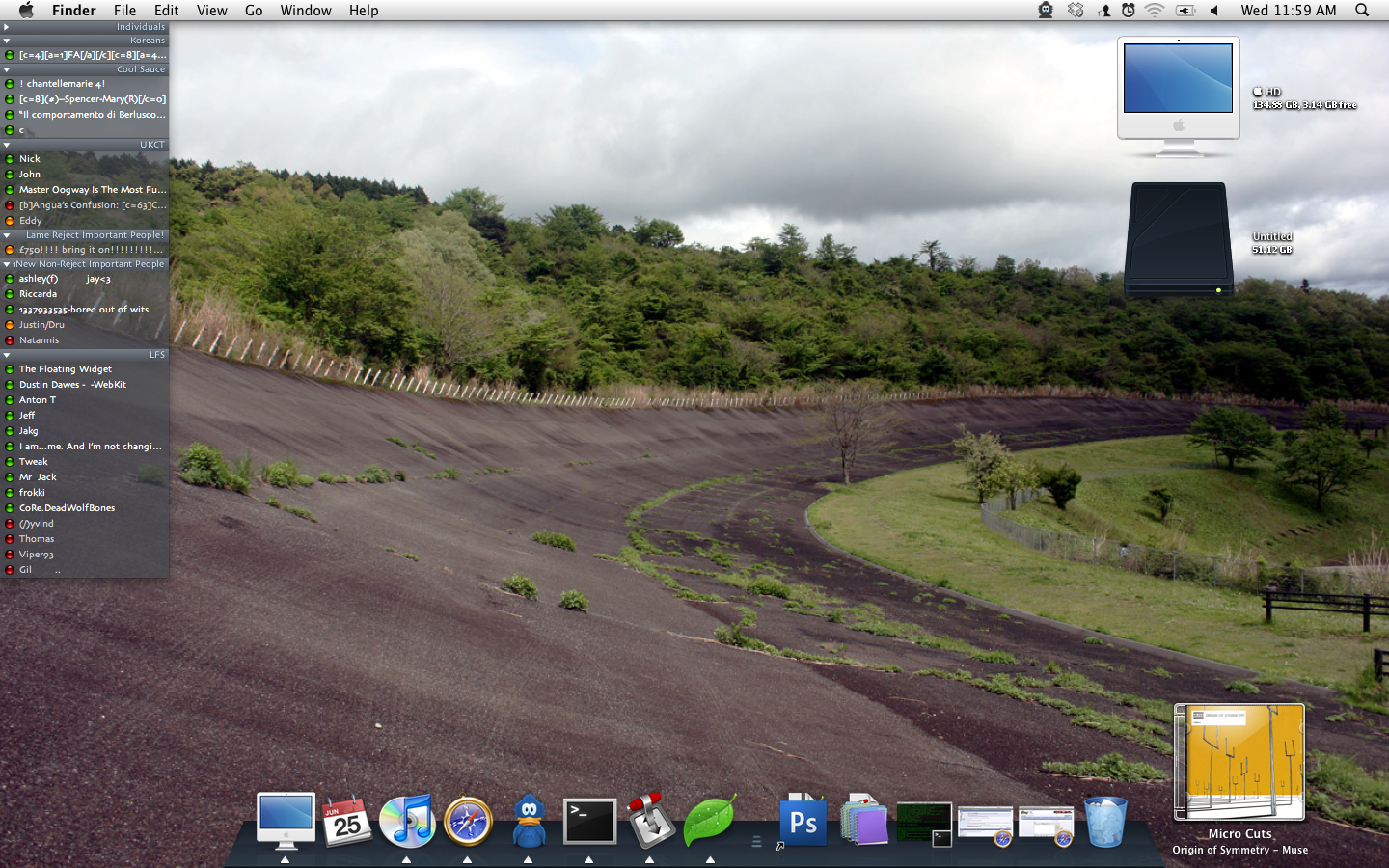The height and width of the screenshot is (868, 1389).
Task: Open Finder from the dock
Action: click(x=286, y=821)
